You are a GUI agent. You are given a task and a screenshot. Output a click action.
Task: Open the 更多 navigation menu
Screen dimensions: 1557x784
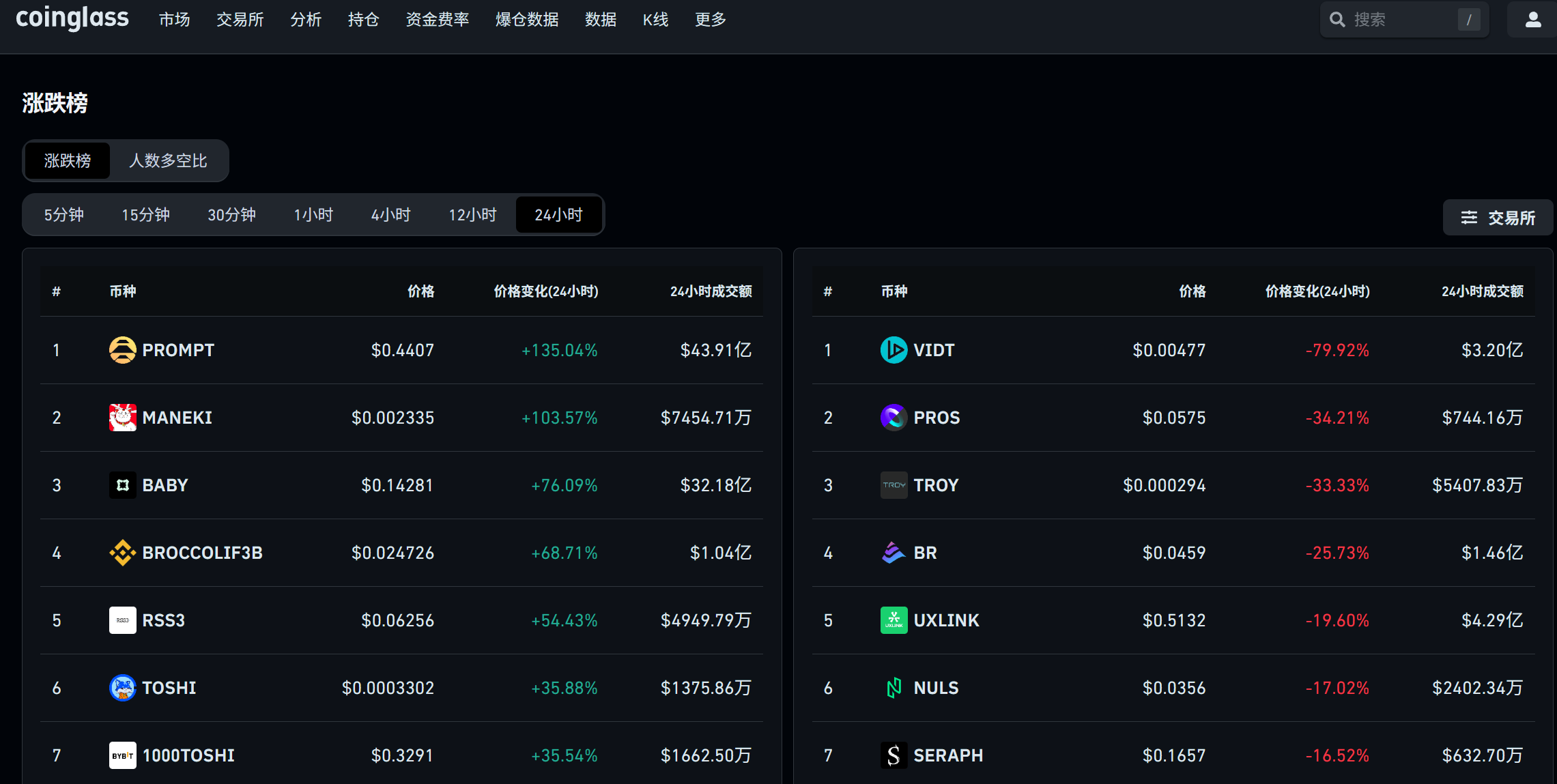[710, 20]
